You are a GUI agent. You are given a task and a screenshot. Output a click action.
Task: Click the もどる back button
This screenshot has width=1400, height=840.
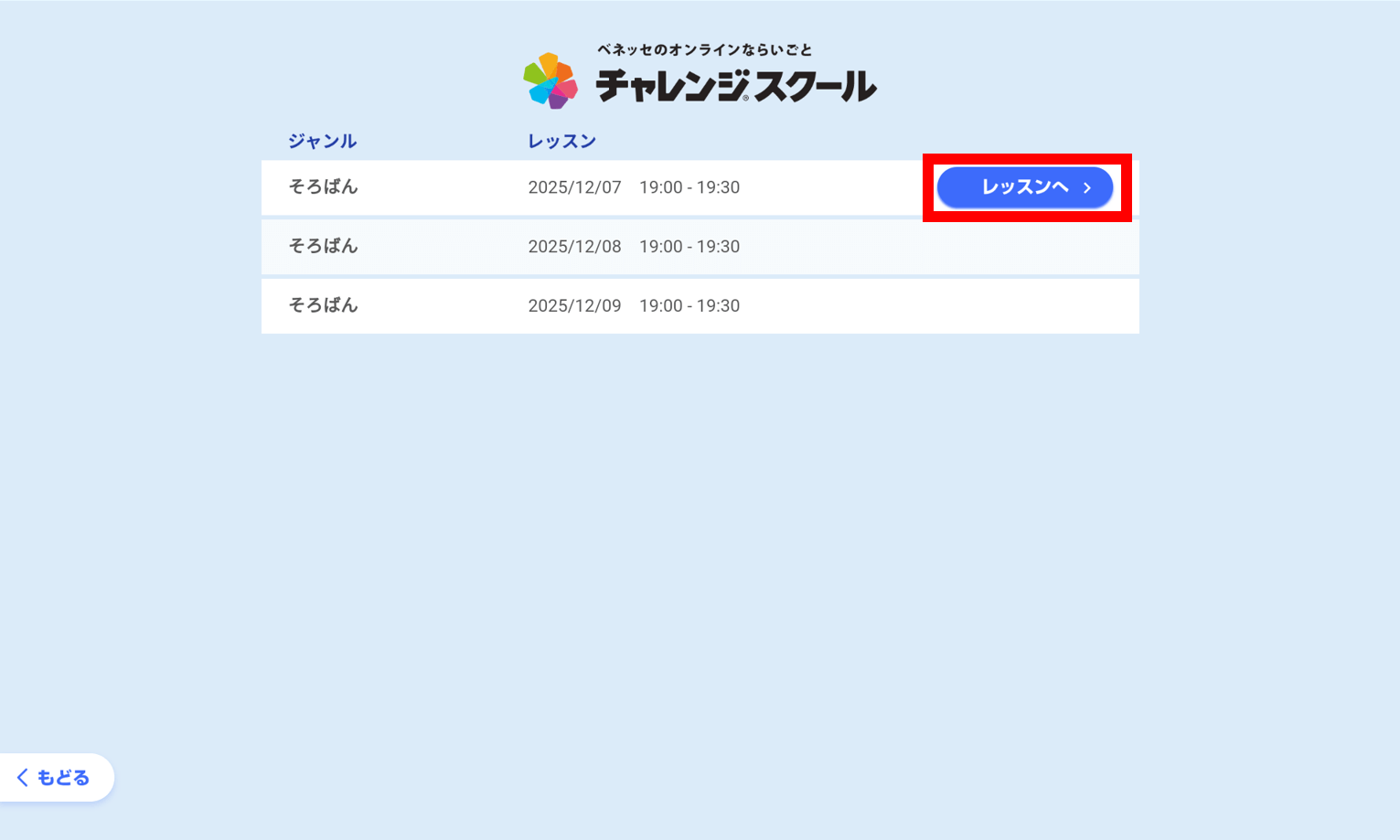tap(55, 777)
